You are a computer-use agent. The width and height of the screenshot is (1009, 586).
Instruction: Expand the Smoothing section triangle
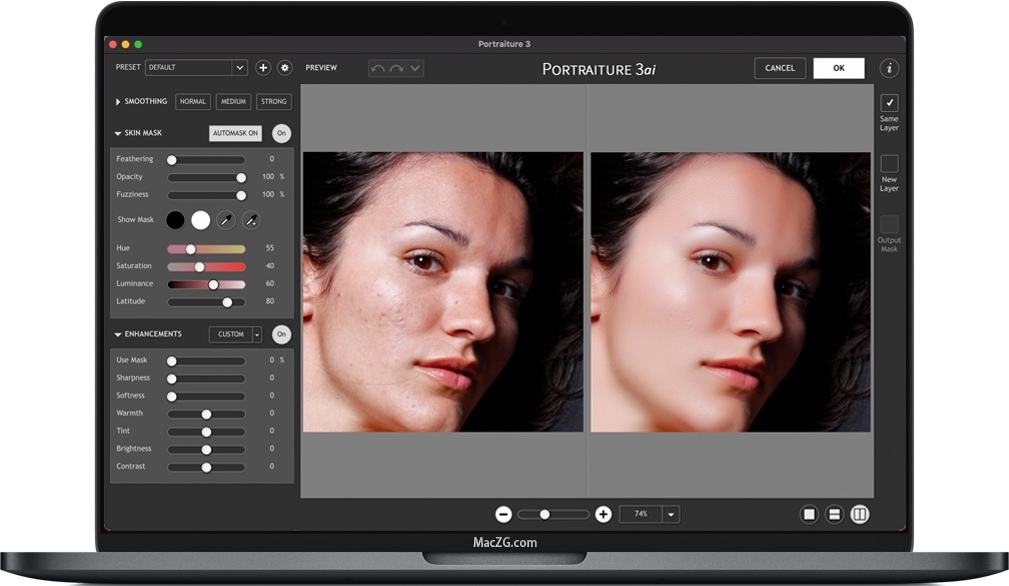pyautogui.click(x=118, y=102)
